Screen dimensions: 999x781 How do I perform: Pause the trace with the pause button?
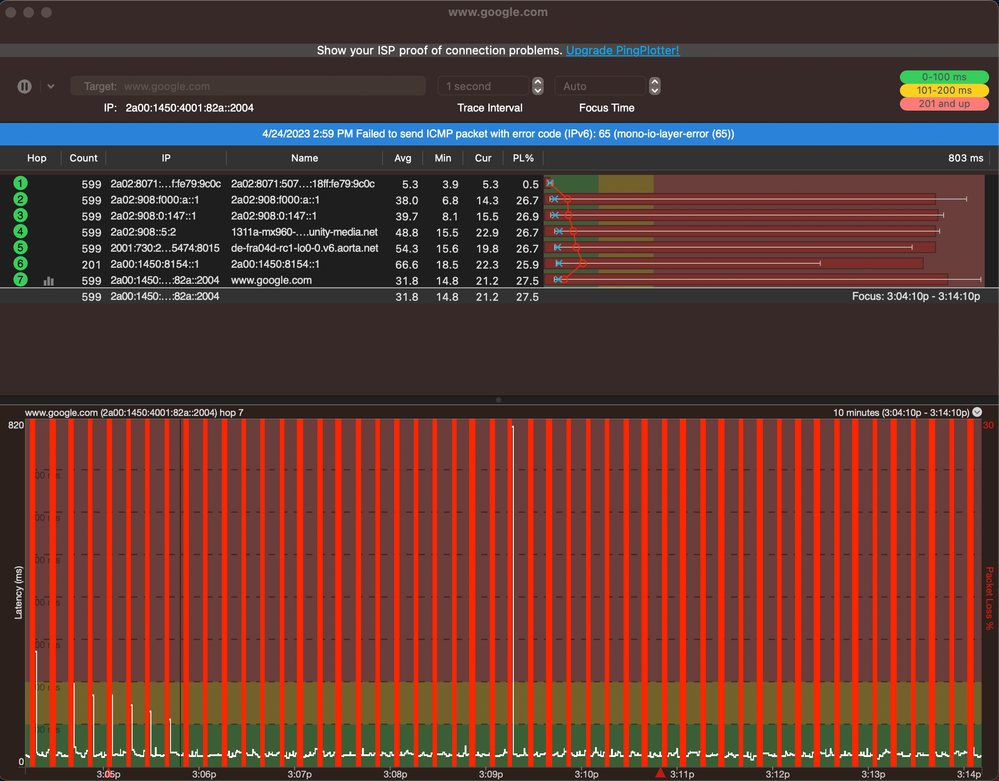(x=25, y=87)
